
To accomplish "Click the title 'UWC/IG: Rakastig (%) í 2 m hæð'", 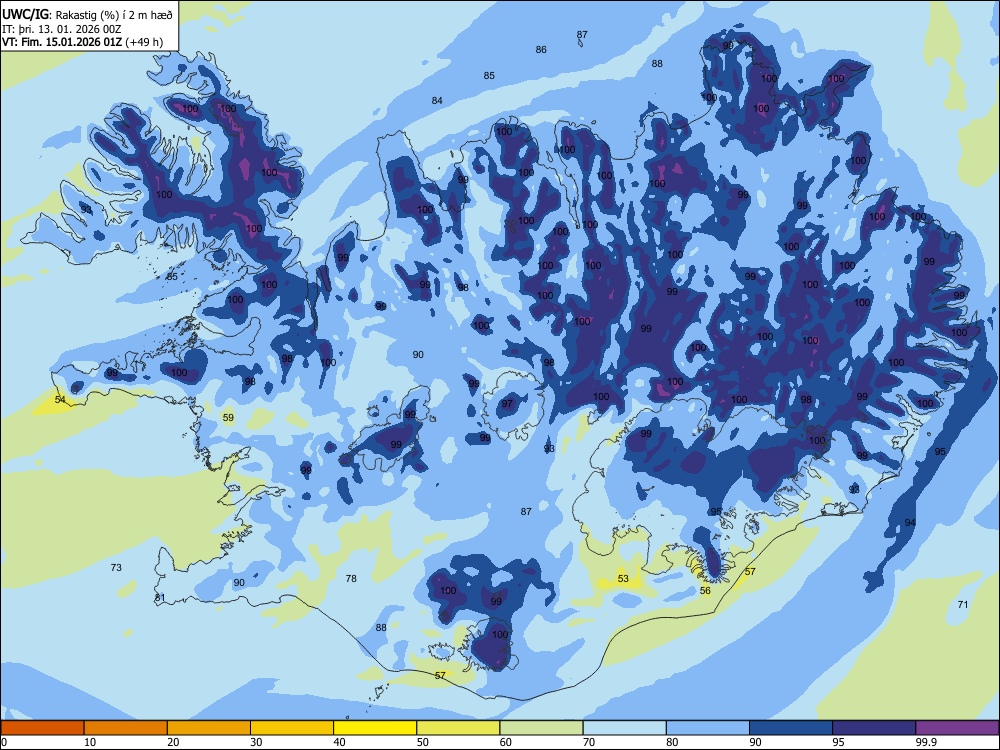I will click(87, 14).
